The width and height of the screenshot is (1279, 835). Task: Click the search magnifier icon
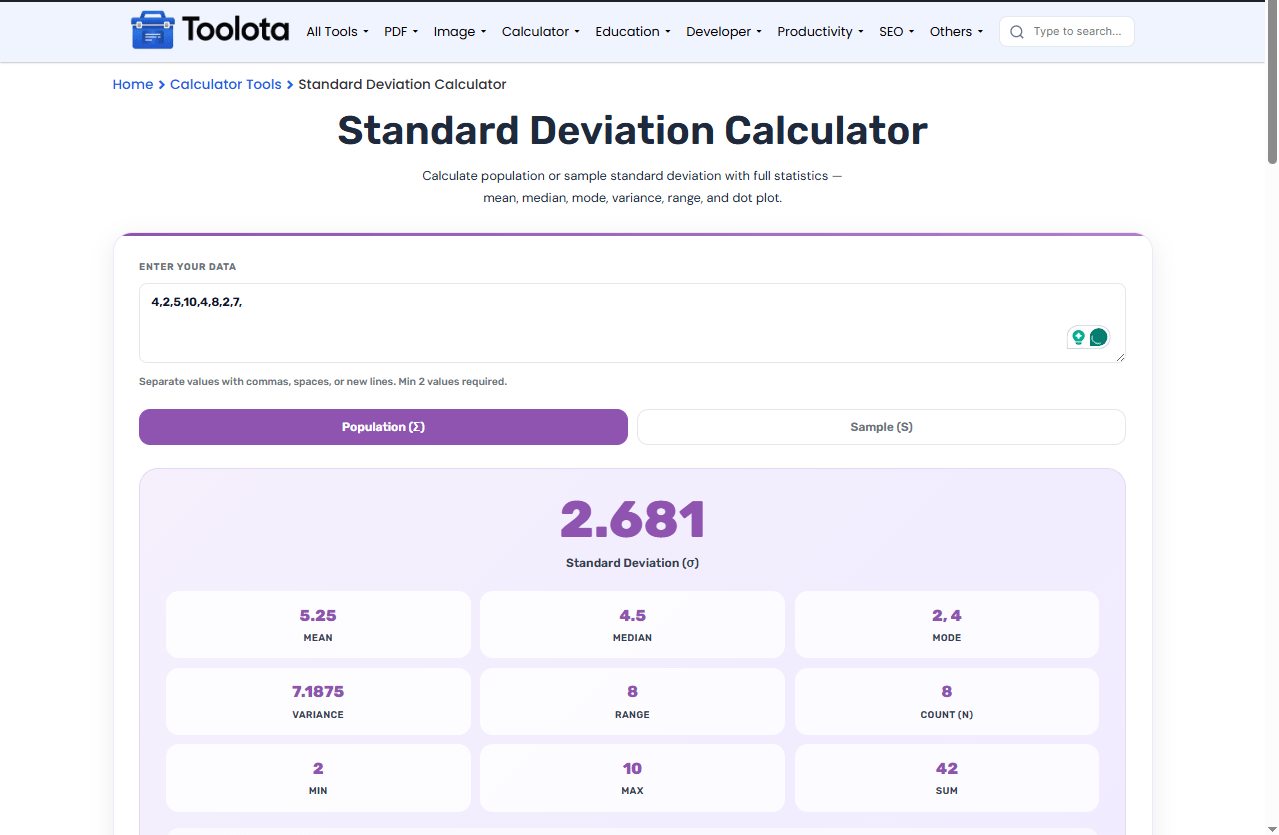1017,32
